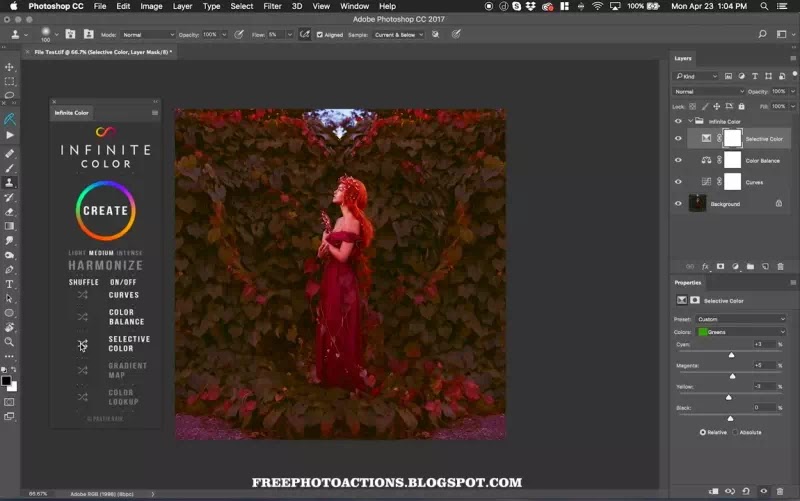Image resolution: width=800 pixels, height=501 pixels.
Task: Toggle SELECTIVE COLOR in Infinite Color panel
Action: click(x=129, y=343)
